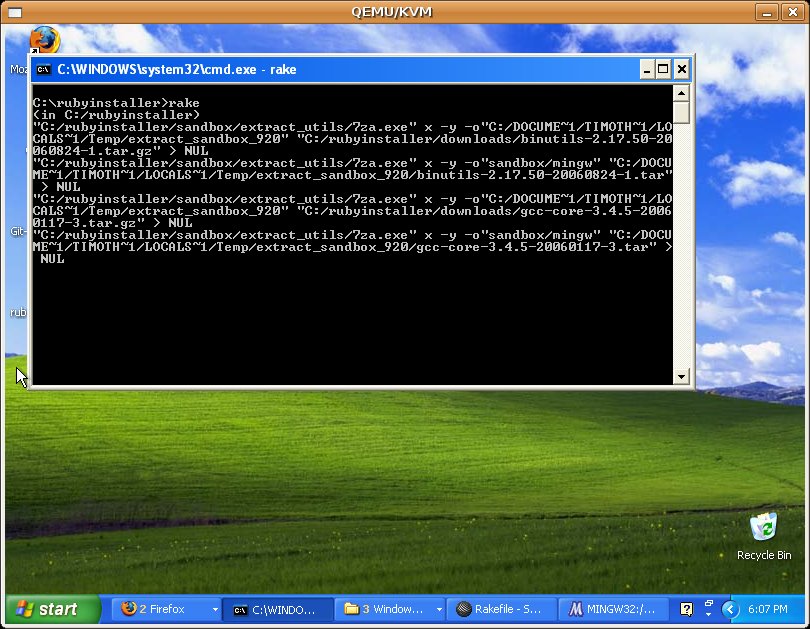Image resolution: width=810 pixels, height=629 pixels.
Task: Switch to the MINGW32 taskbar button
Action: click(613, 609)
